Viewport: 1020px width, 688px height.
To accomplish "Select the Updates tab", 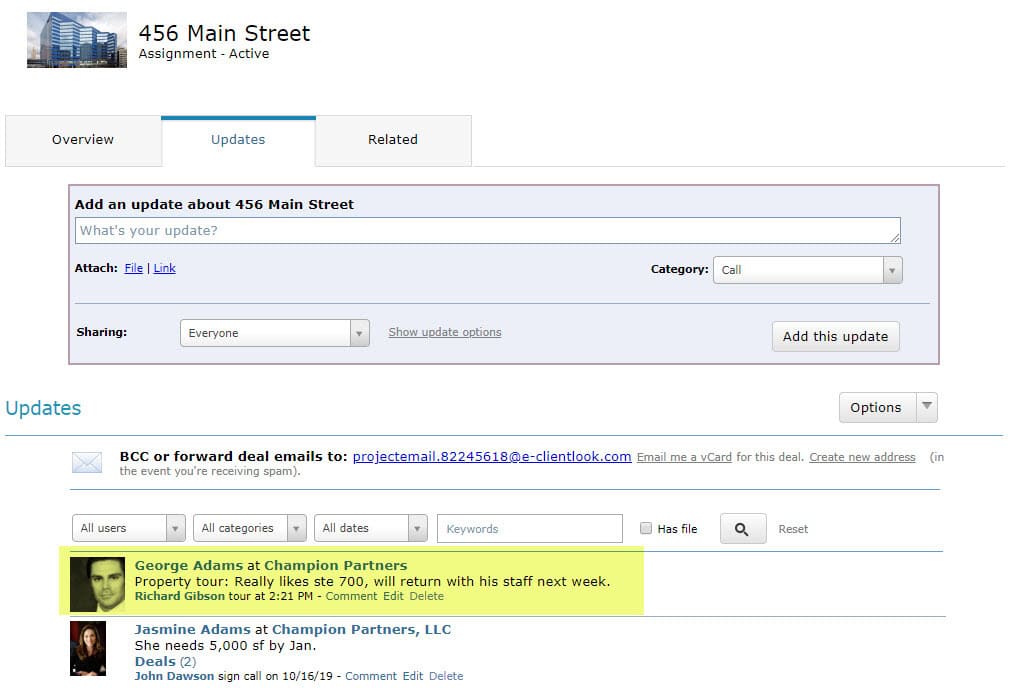I will click(238, 140).
